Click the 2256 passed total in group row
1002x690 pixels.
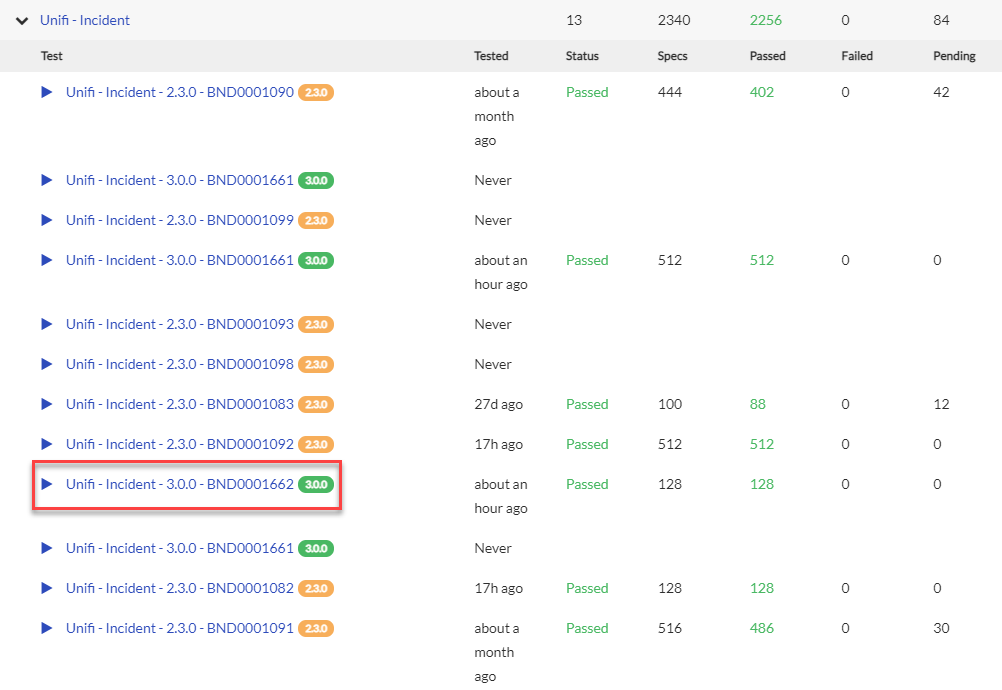pos(766,20)
